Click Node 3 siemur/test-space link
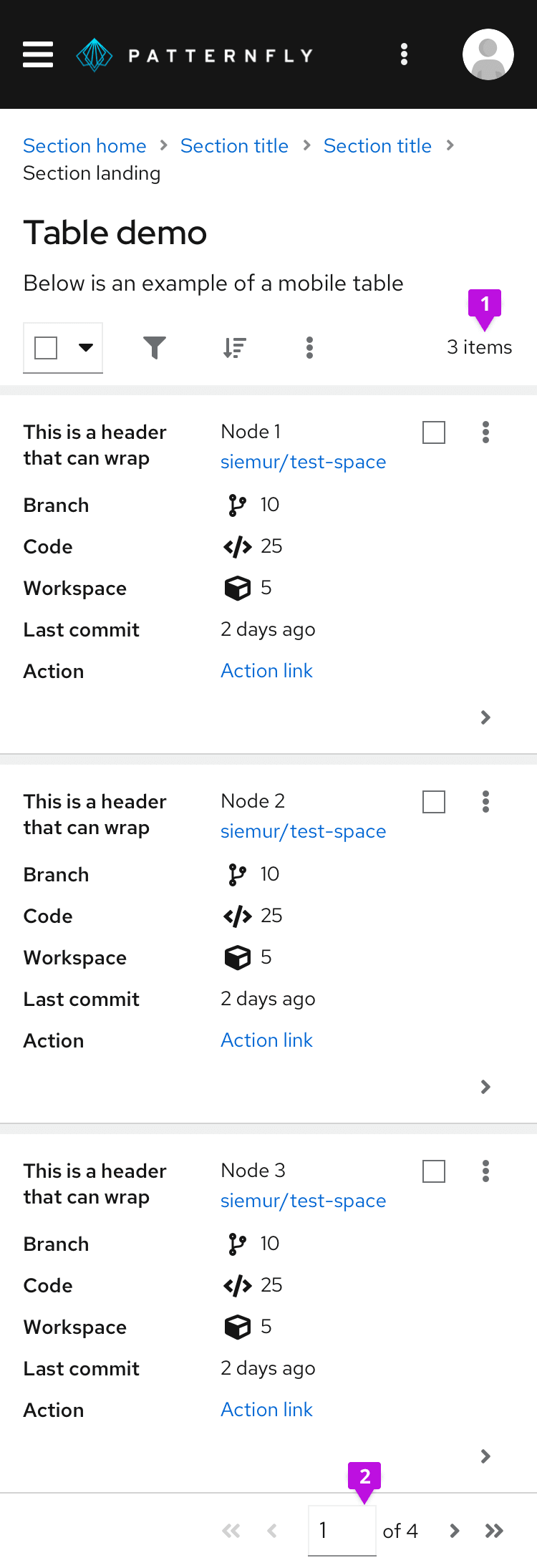The image size is (537, 1568). click(x=303, y=1201)
